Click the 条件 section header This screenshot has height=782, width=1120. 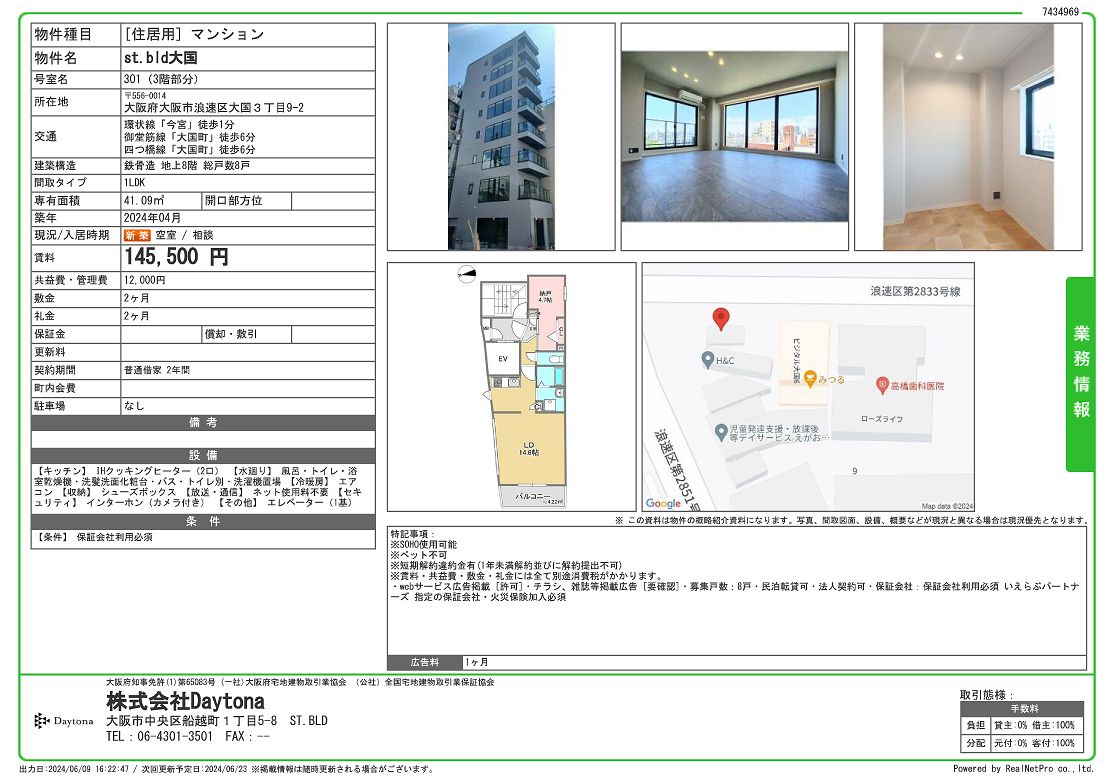pos(203,521)
